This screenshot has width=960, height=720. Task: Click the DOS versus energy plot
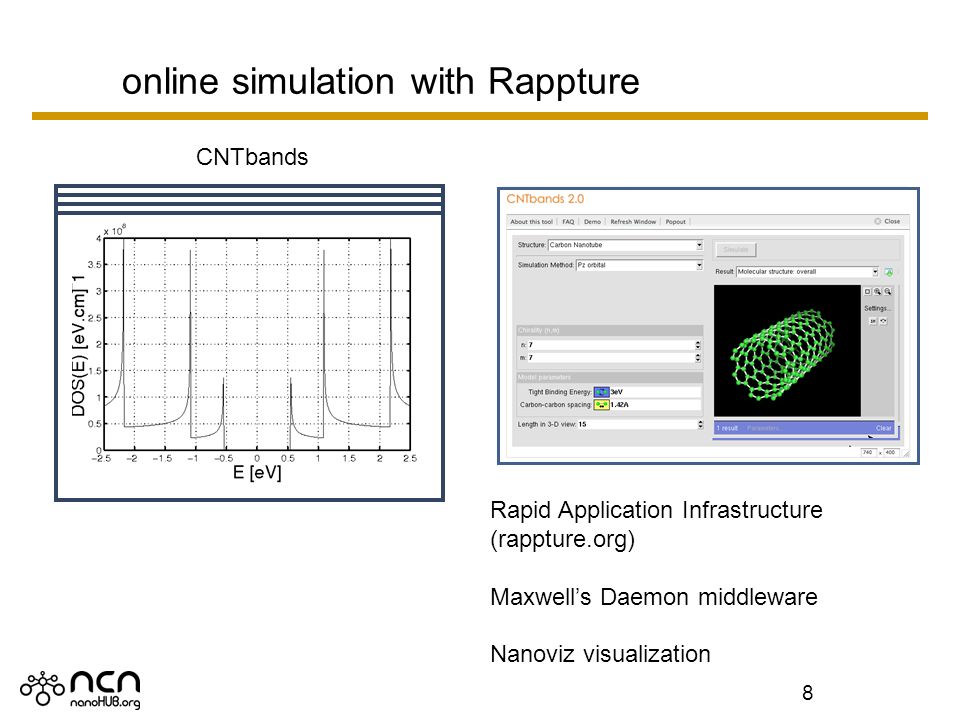[x=257, y=343]
